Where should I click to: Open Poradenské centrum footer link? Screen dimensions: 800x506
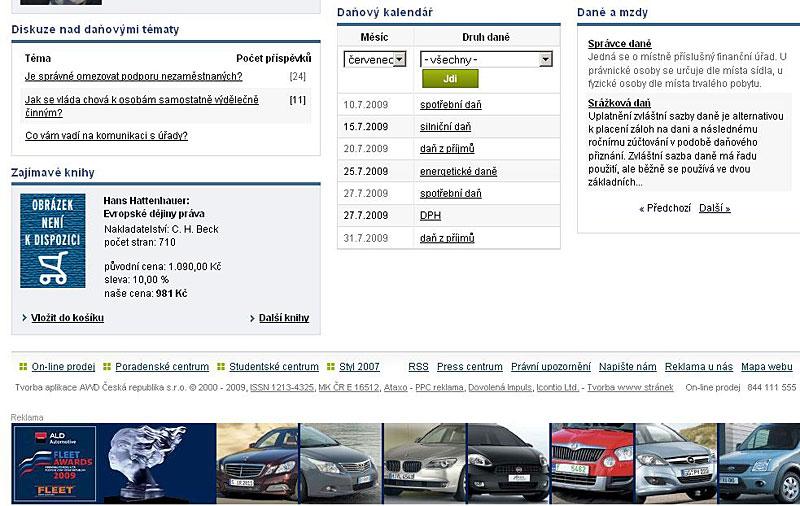(162, 367)
